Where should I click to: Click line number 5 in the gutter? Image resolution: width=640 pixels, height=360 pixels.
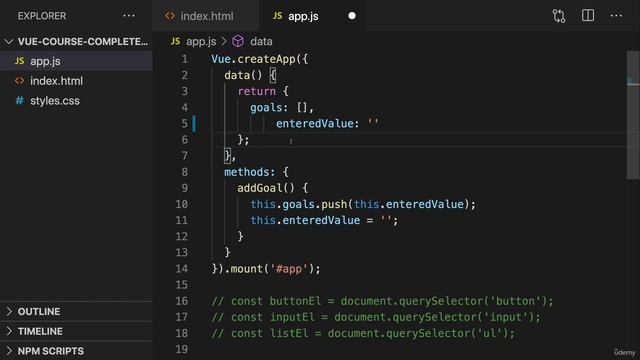pos(185,123)
